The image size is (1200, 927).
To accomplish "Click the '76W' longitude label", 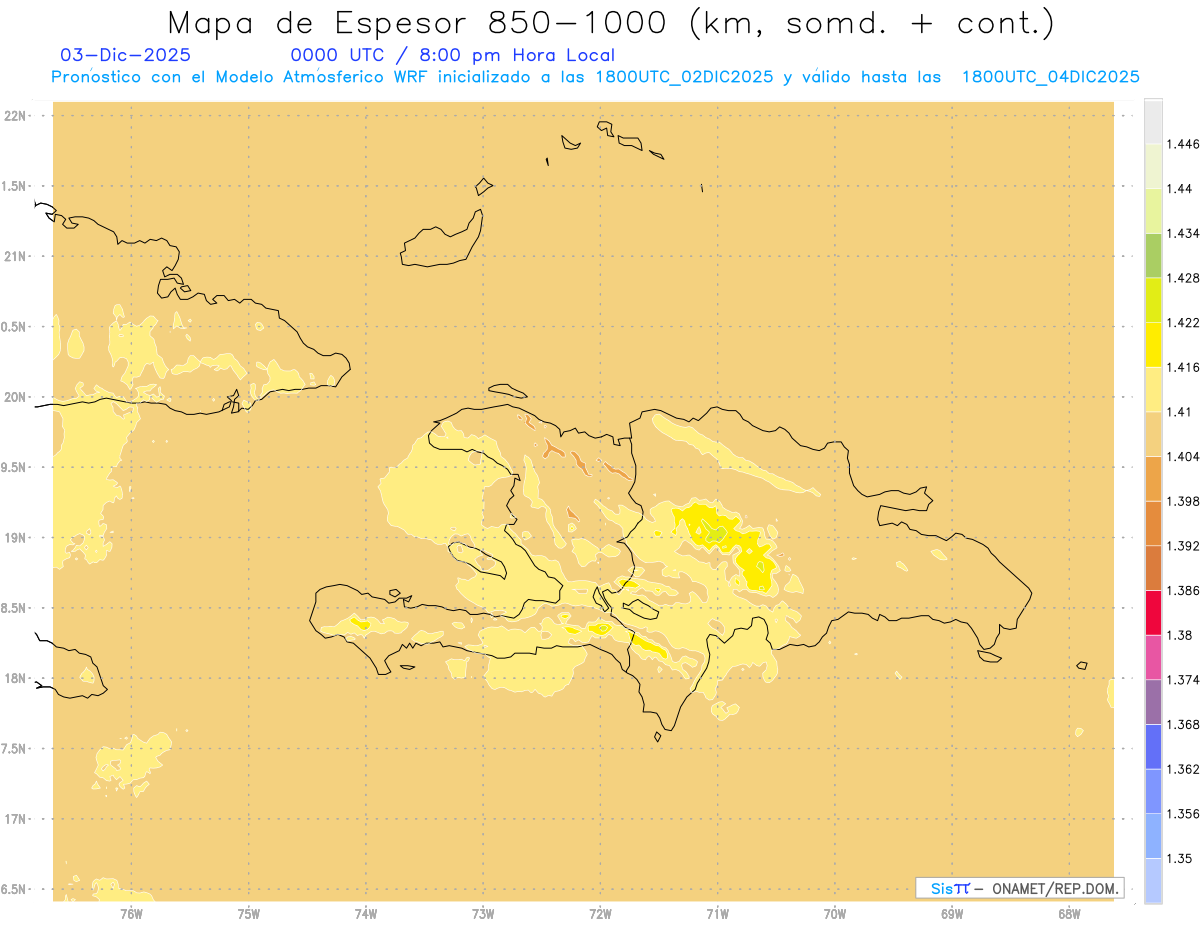I will point(131,914).
